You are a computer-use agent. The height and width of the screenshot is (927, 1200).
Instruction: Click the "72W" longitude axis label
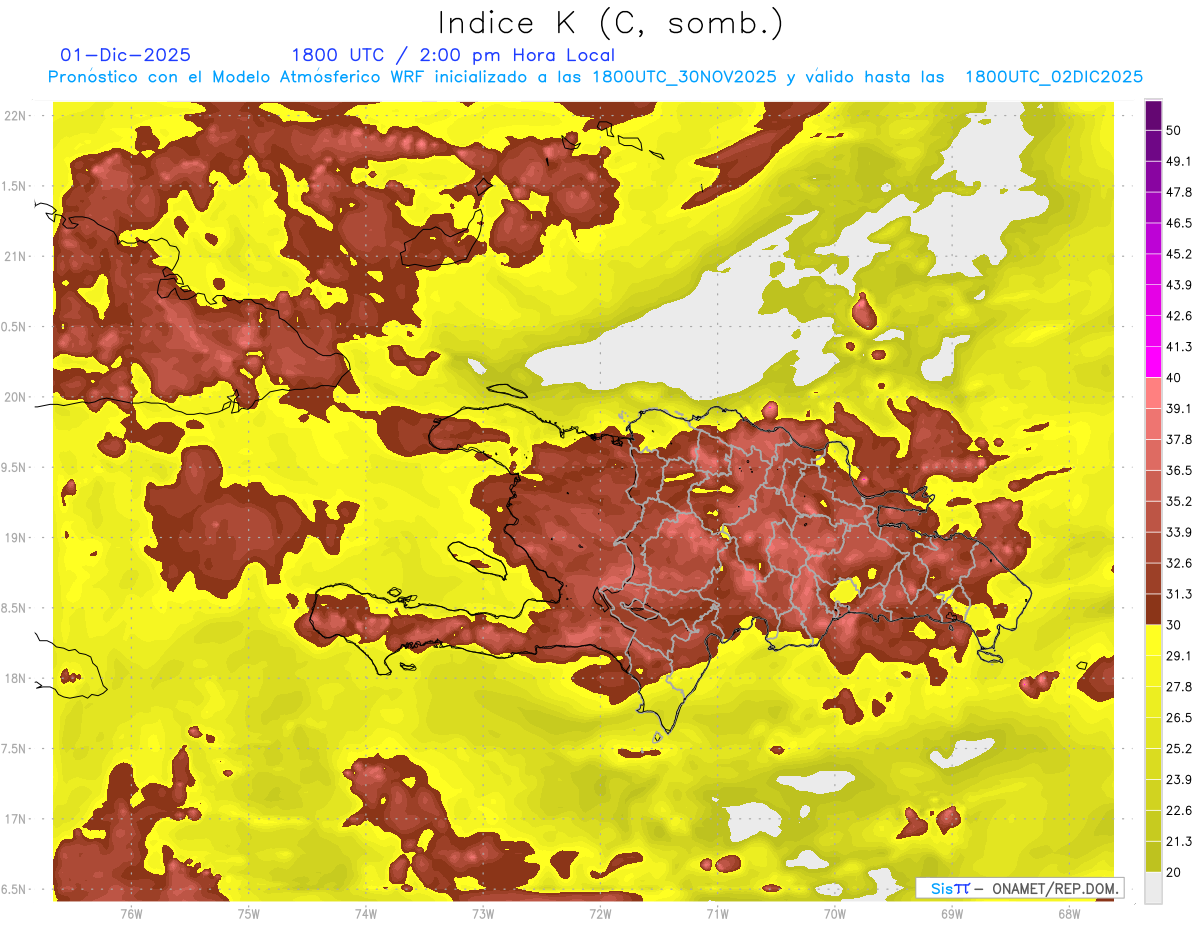click(600, 914)
